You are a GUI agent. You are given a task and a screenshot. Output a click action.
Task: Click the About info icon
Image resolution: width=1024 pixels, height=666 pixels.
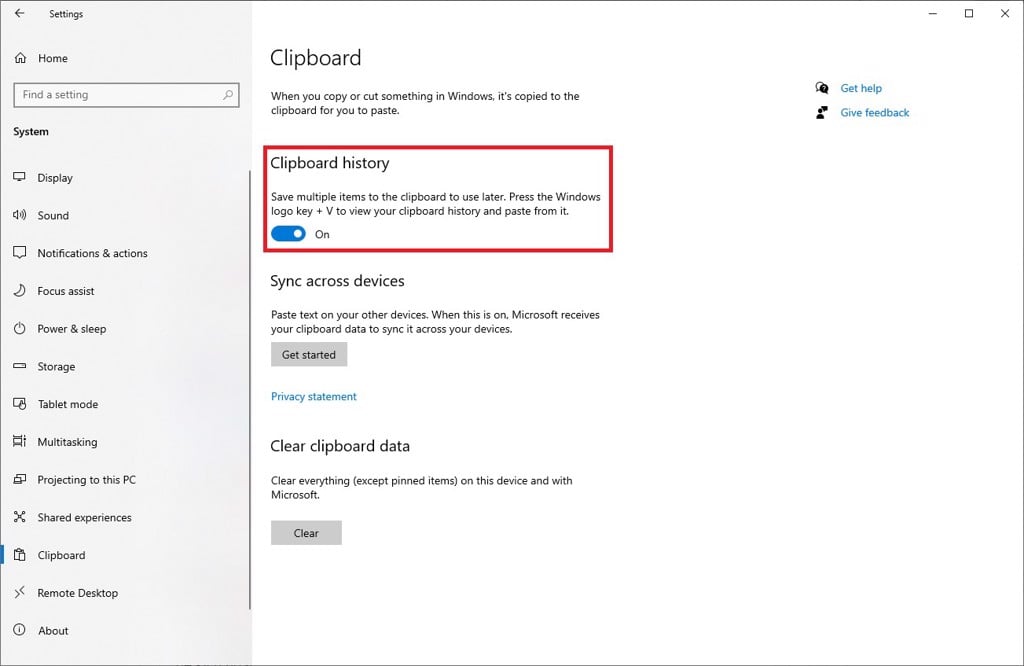point(20,630)
